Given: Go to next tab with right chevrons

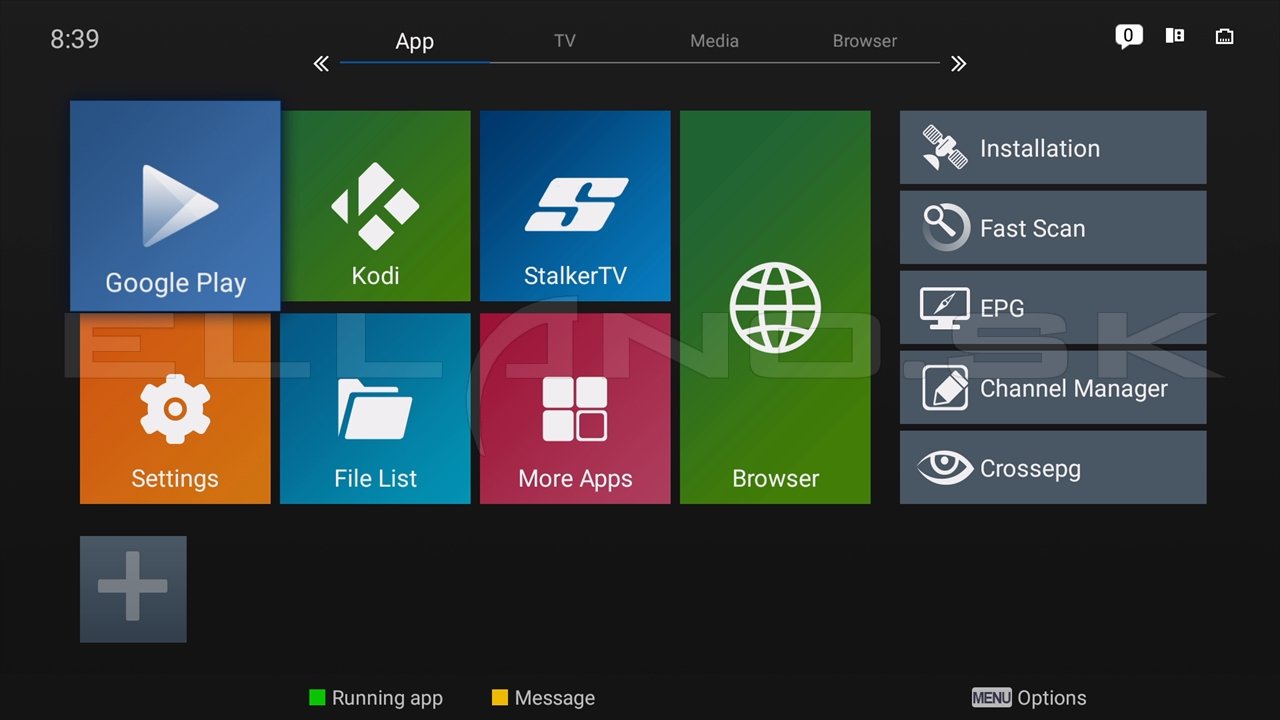Looking at the screenshot, I should pos(958,64).
